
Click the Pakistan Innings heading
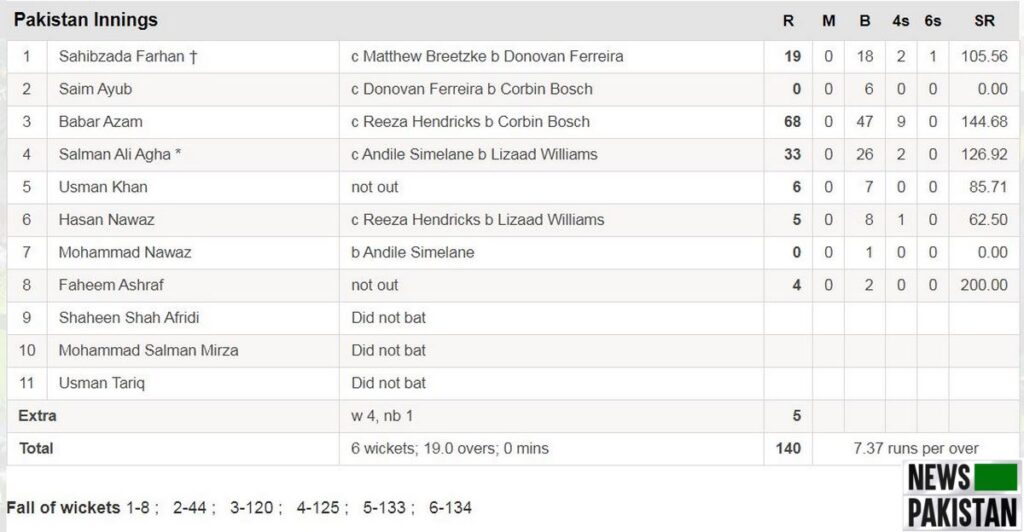85,20
